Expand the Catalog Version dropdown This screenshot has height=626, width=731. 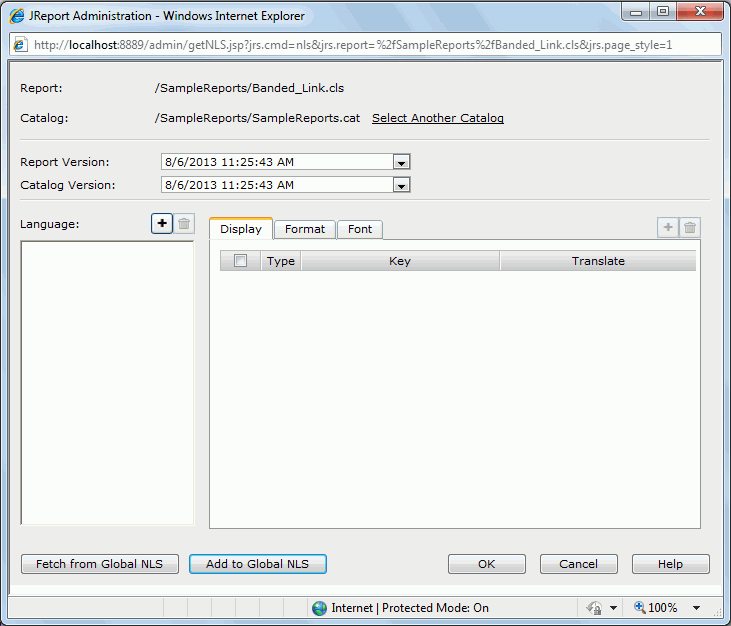click(x=401, y=185)
